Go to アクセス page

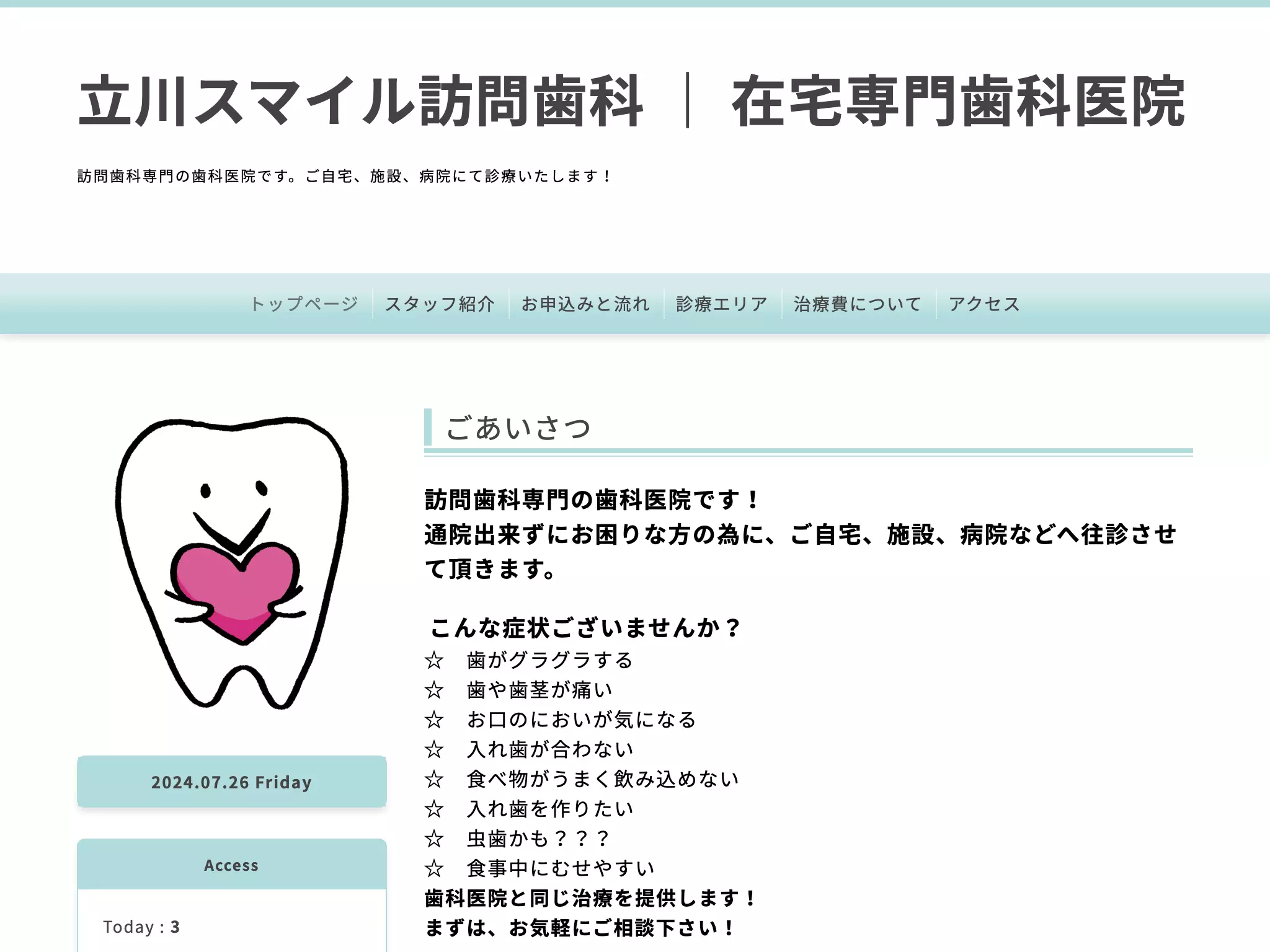coord(984,304)
